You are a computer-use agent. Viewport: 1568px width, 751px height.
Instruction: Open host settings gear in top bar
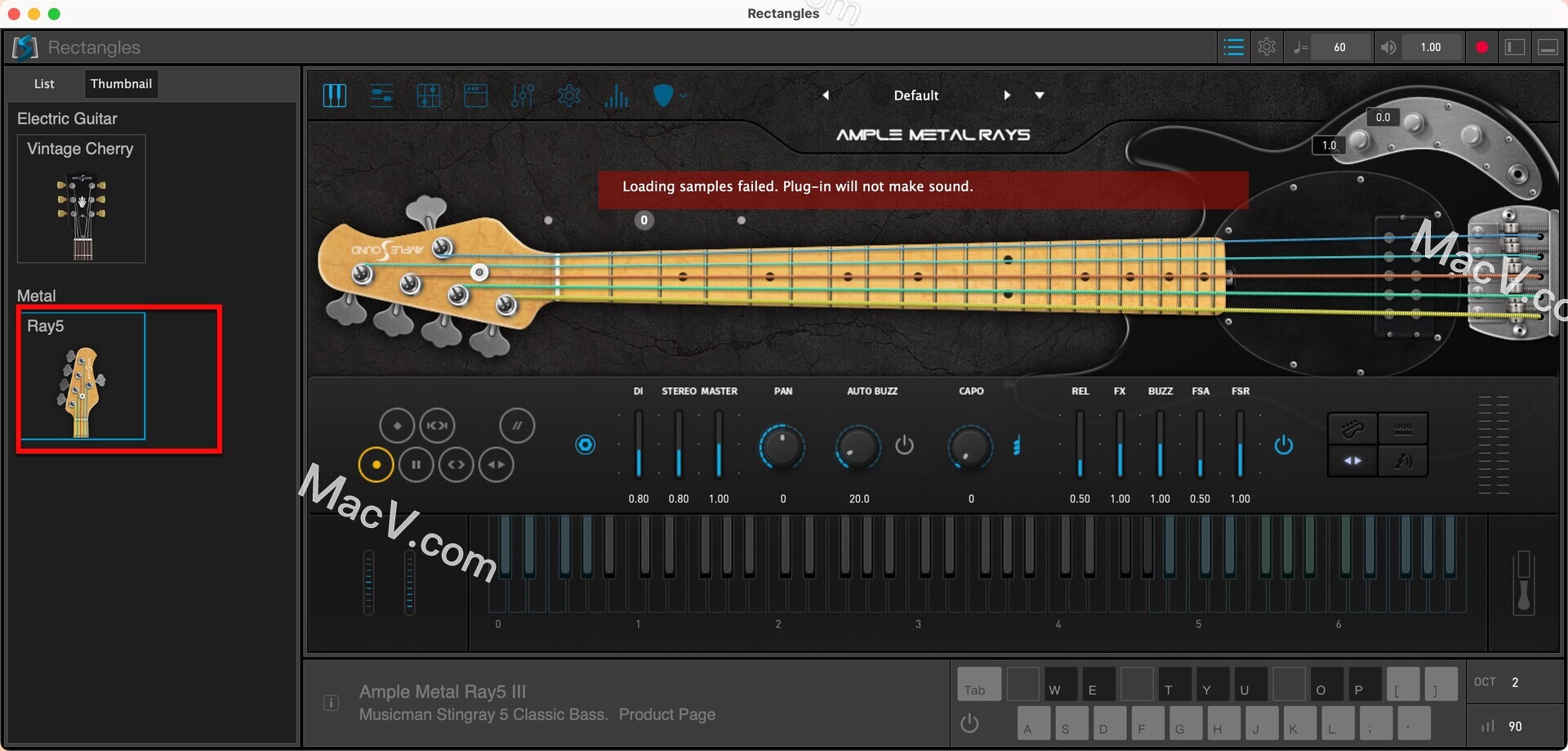click(x=1267, y=47)
